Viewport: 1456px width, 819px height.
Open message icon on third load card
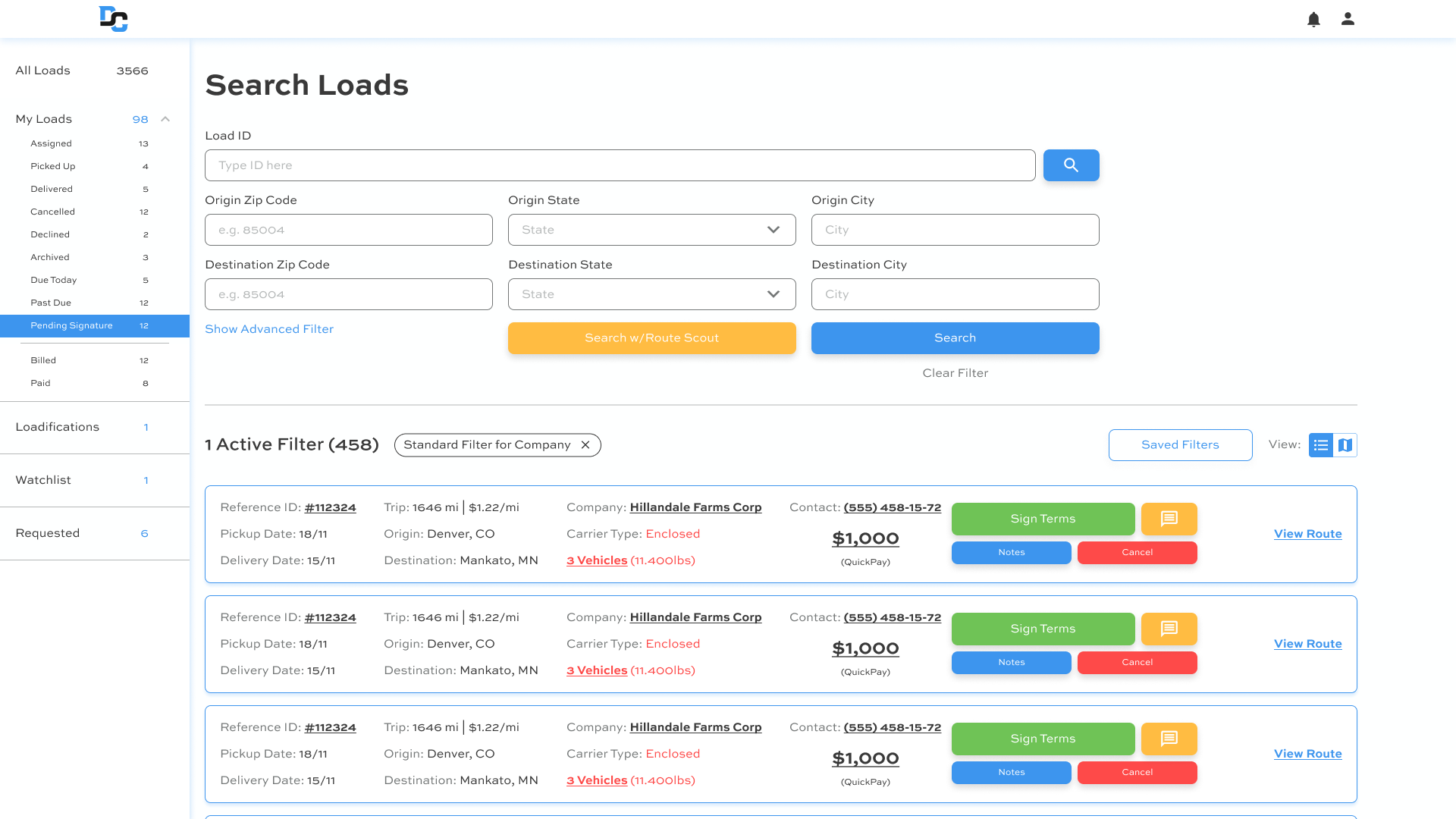coord(1169,739)
